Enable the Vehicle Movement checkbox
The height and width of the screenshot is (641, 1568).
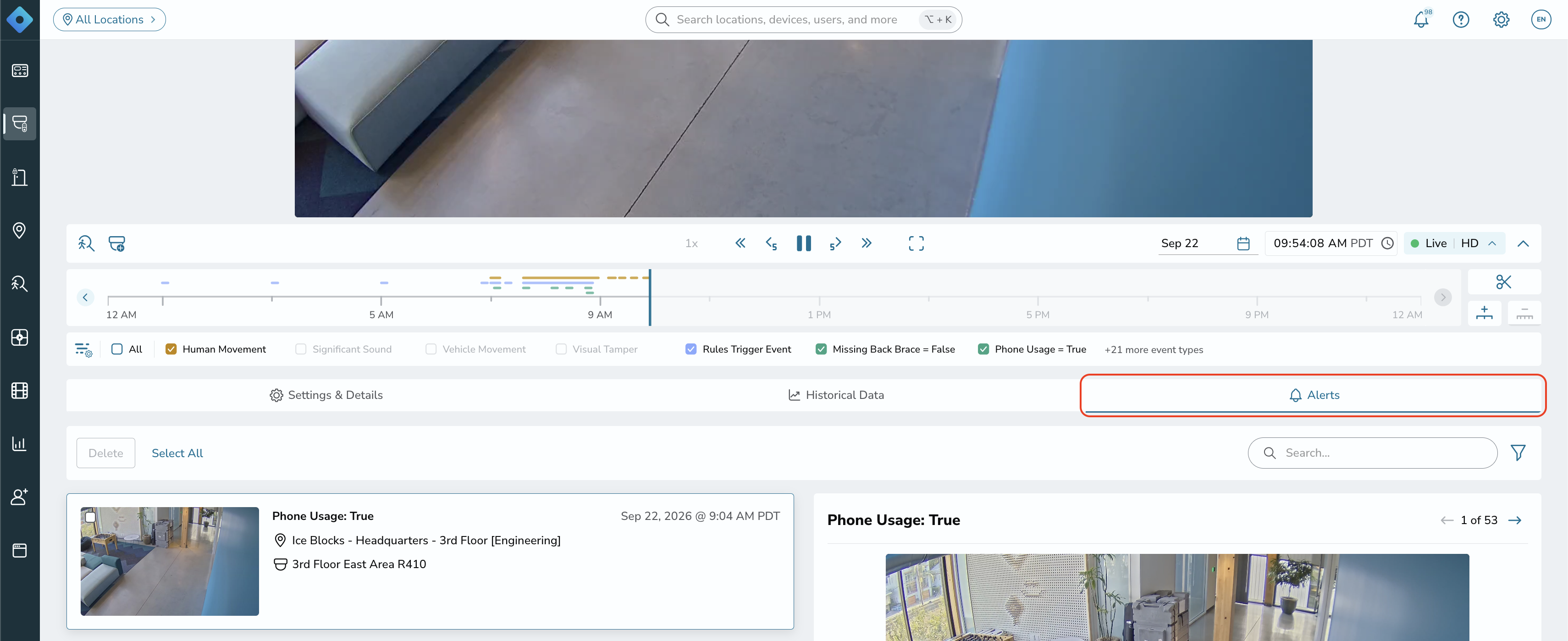[x=431, y=349]
